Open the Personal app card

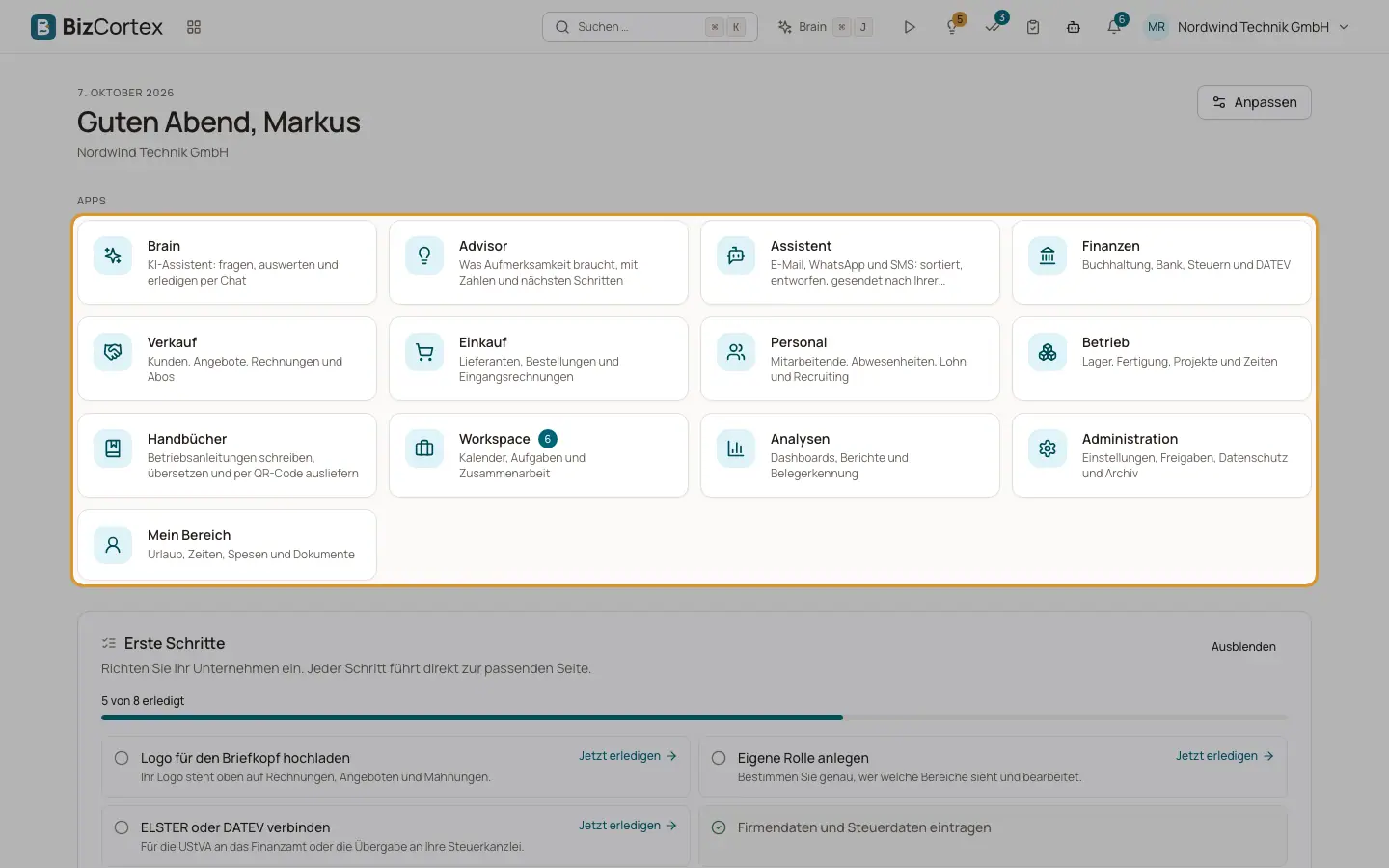(850, 359)
